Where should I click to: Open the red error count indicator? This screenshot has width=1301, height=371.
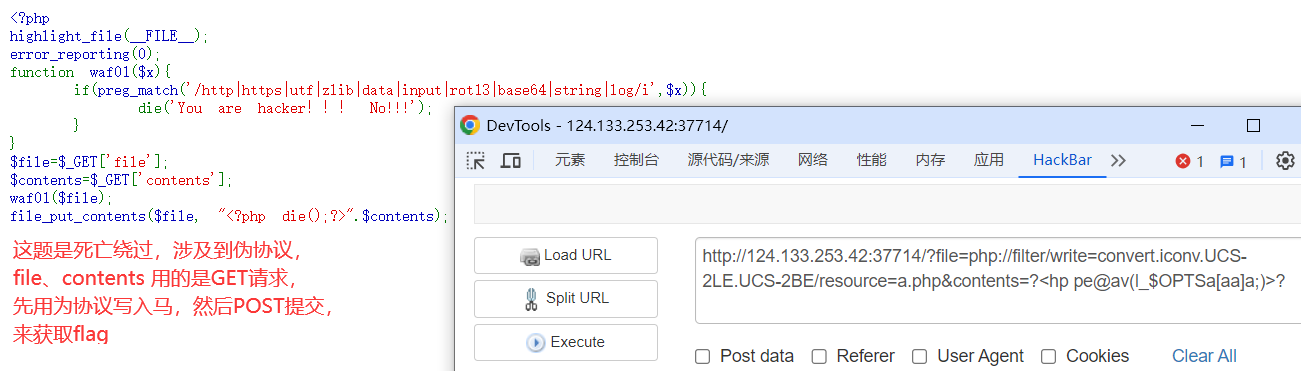click(1189, 161)
